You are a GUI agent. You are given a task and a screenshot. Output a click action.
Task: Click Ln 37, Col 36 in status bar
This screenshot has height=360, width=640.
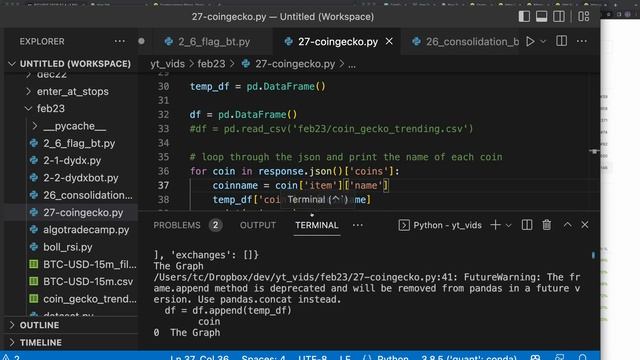tap(199, 357)
